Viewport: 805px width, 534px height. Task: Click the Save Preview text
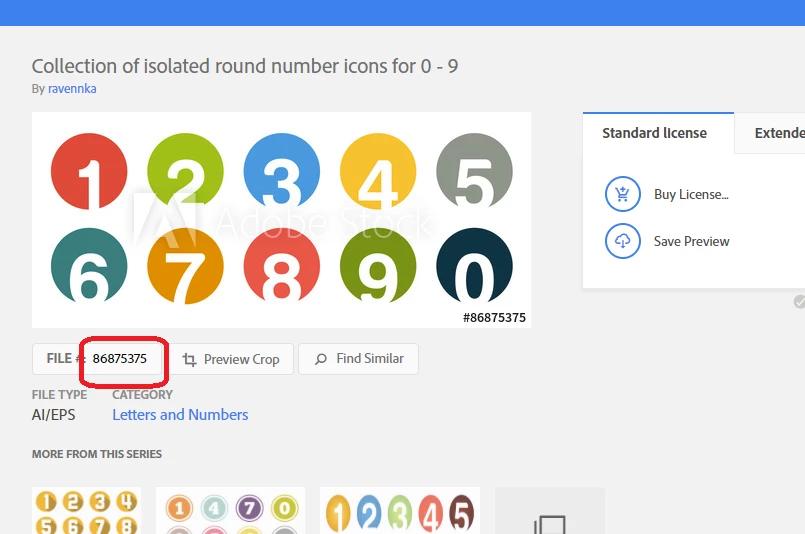tap(692, 241)
